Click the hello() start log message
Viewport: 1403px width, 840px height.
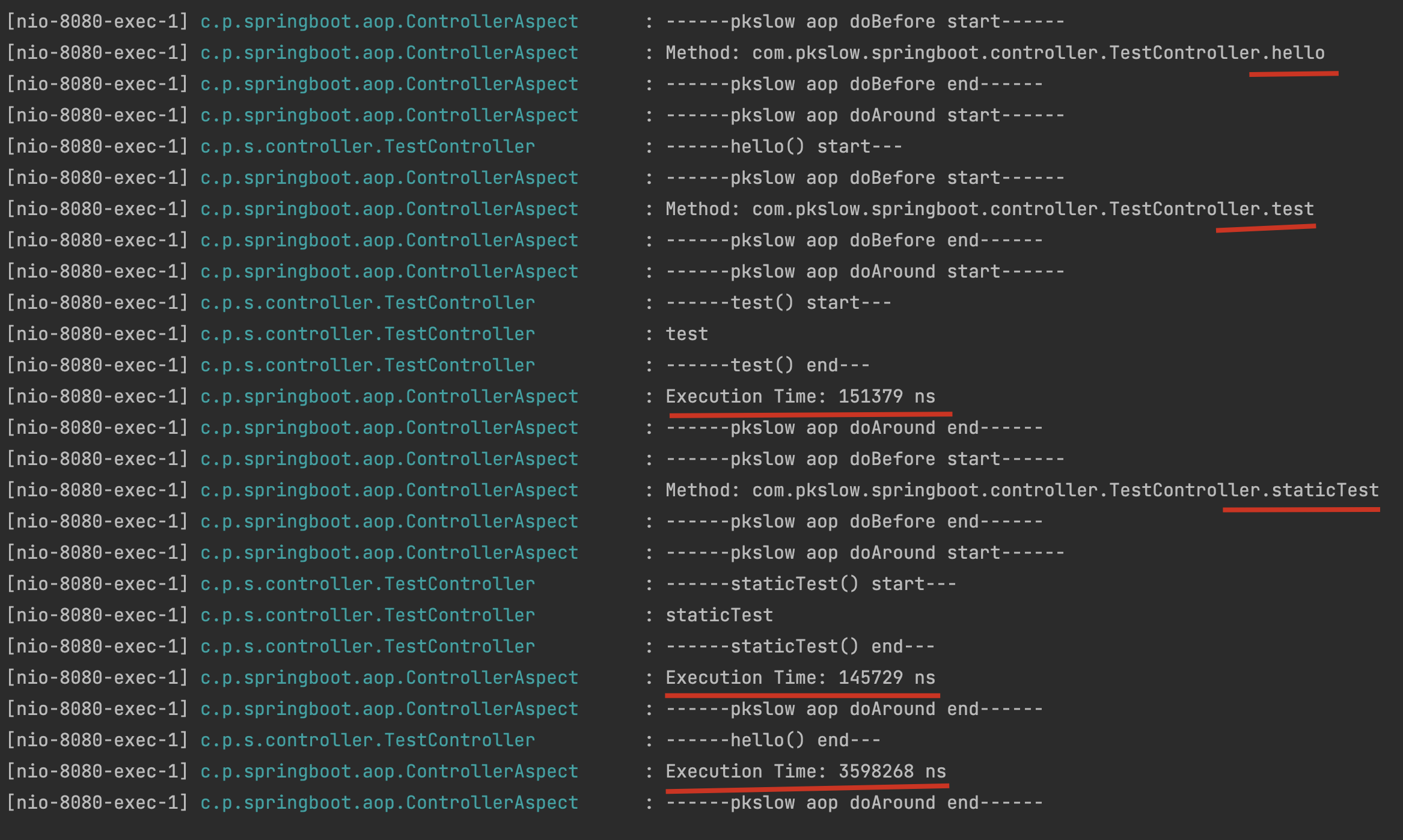784,147
